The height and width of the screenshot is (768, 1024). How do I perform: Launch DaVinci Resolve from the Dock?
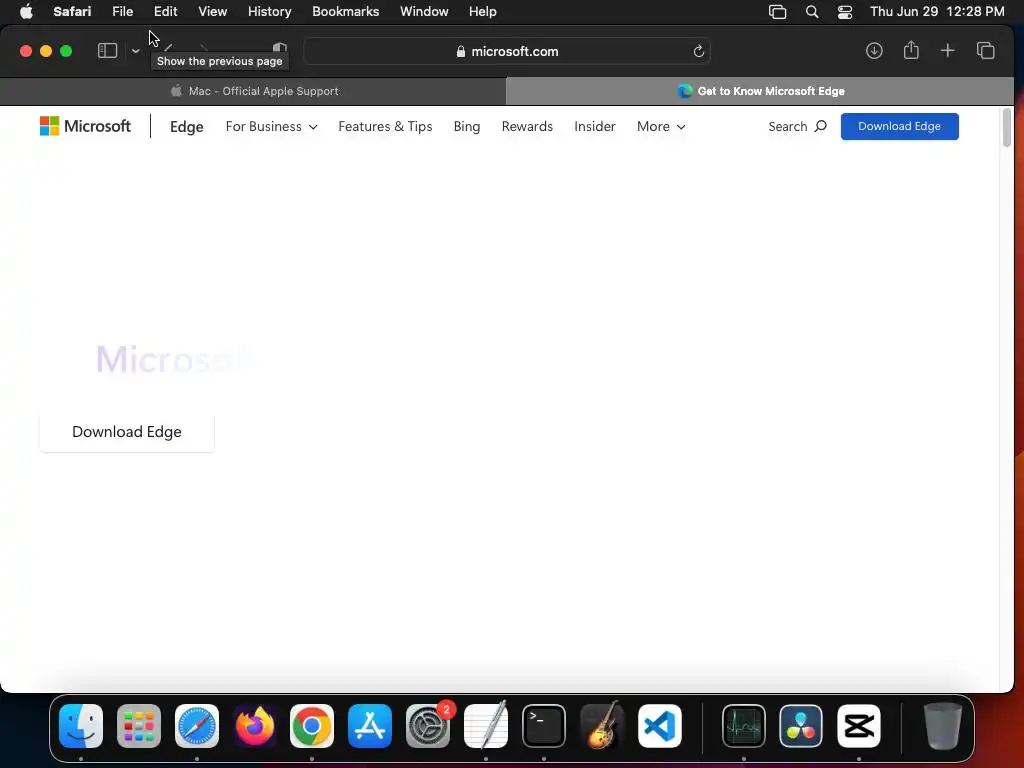pos(801,726)
